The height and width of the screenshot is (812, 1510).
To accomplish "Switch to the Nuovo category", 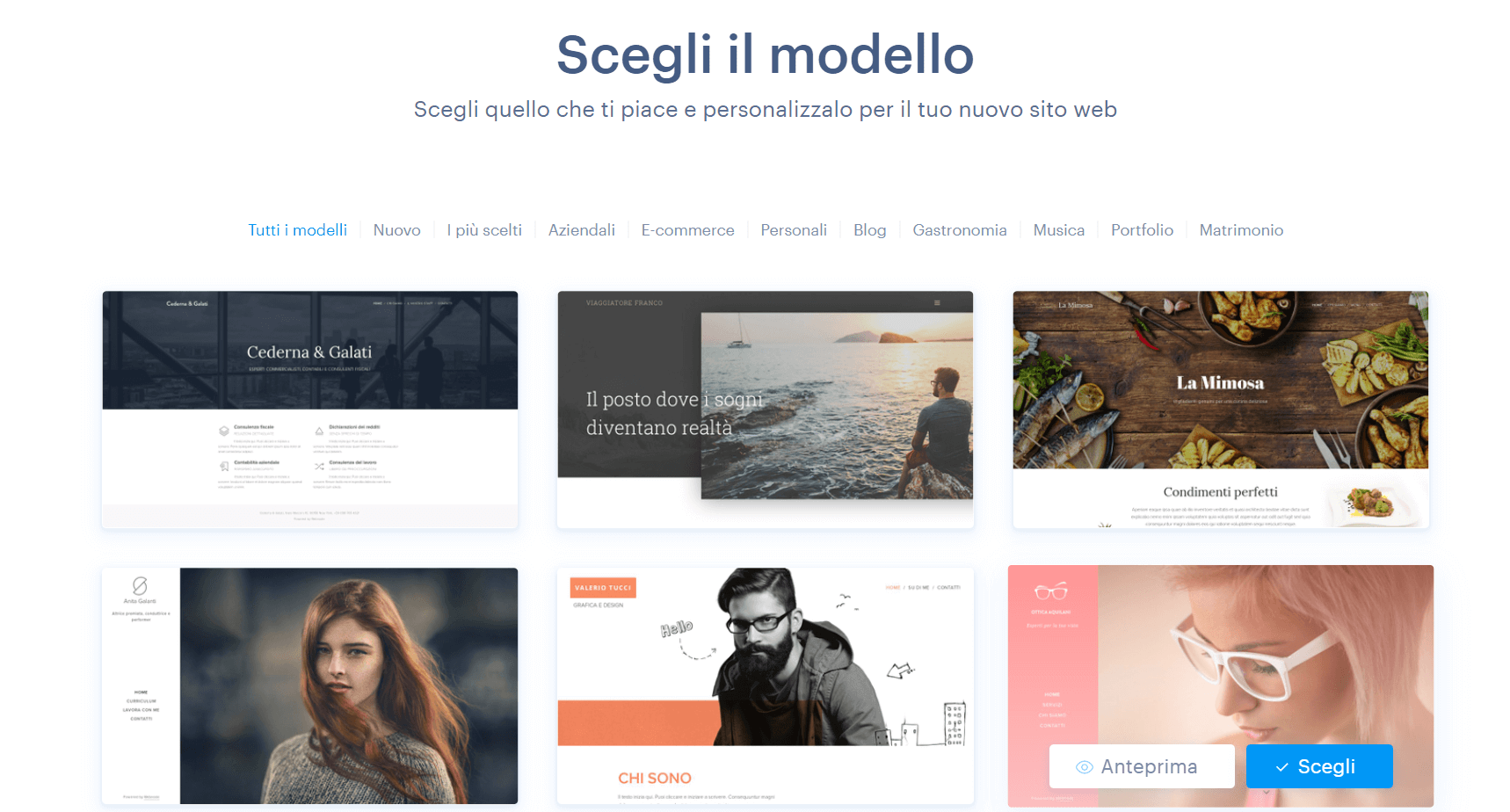I will (x=397, y=230).
